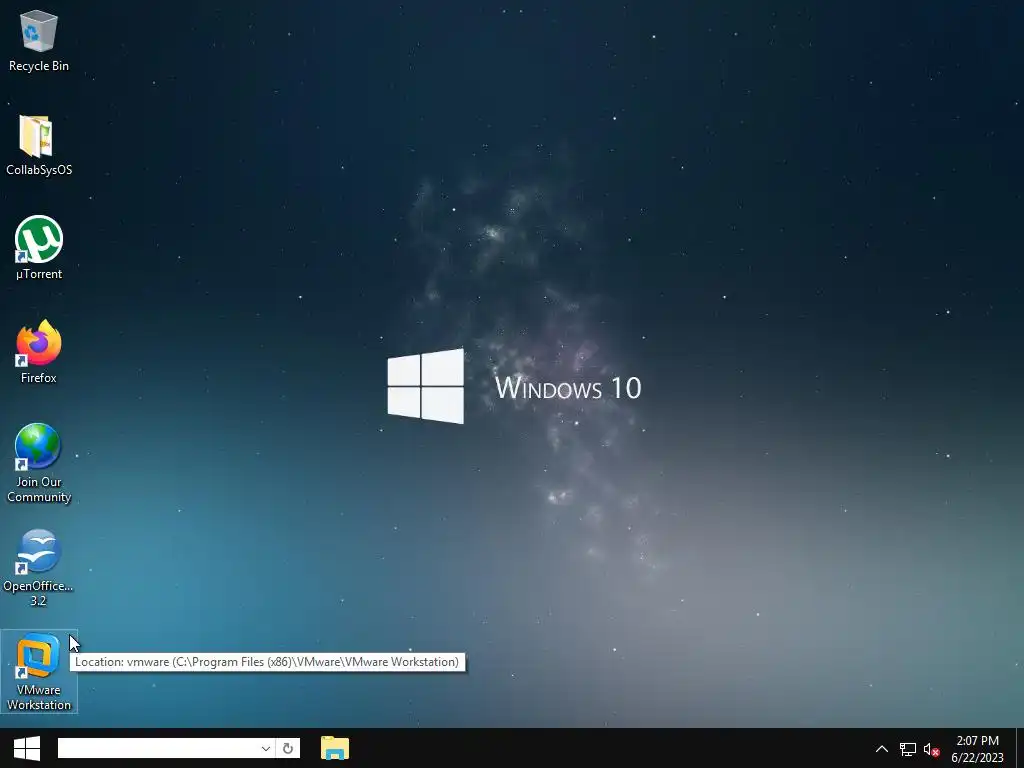The width and height of the screenshot is (1024, 768).
Task: Open the clock showing 2:07 PM
Action: coord(978,748)
